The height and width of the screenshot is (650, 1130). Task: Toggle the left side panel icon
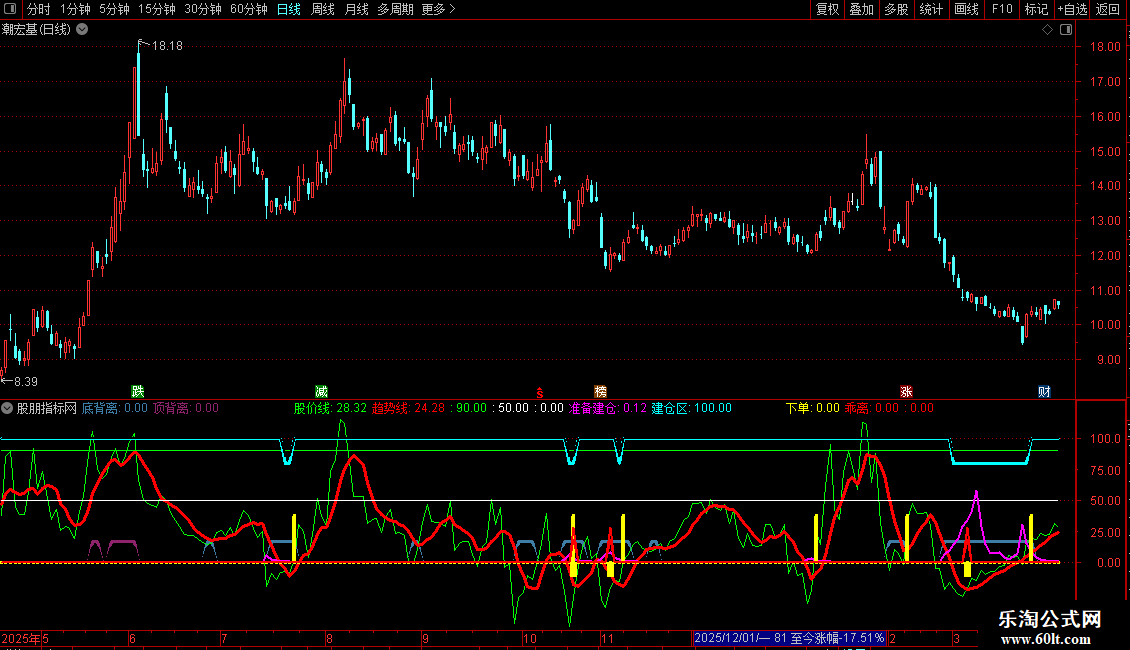click(x=12, y=9)
